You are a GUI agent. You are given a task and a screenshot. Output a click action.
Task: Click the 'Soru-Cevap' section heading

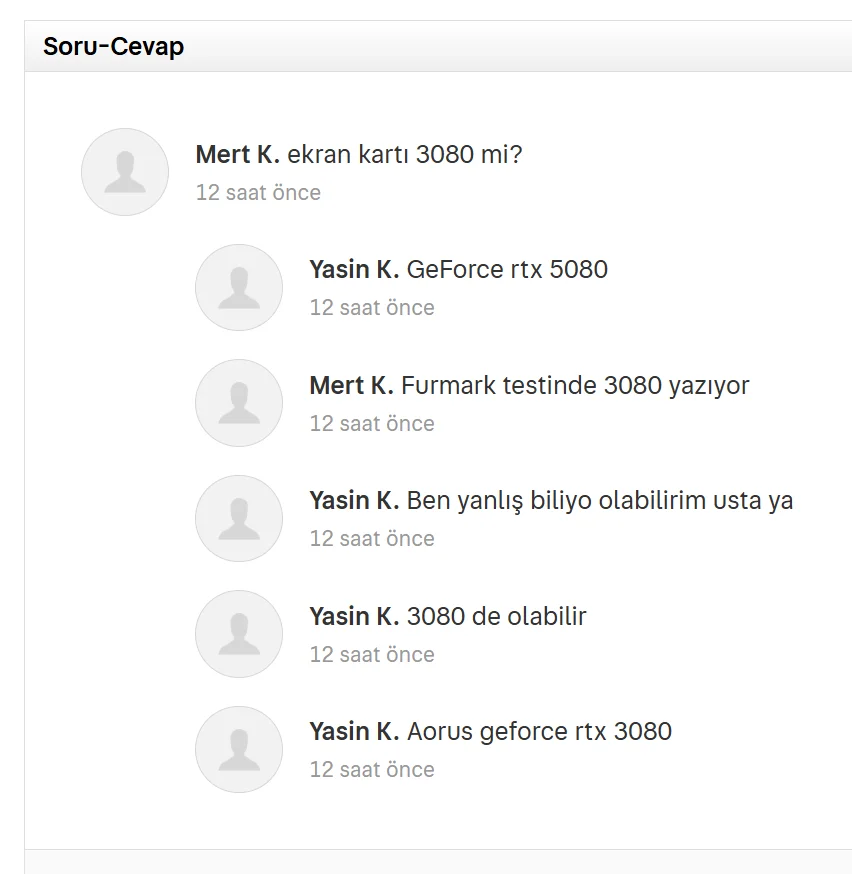(114, 46)
